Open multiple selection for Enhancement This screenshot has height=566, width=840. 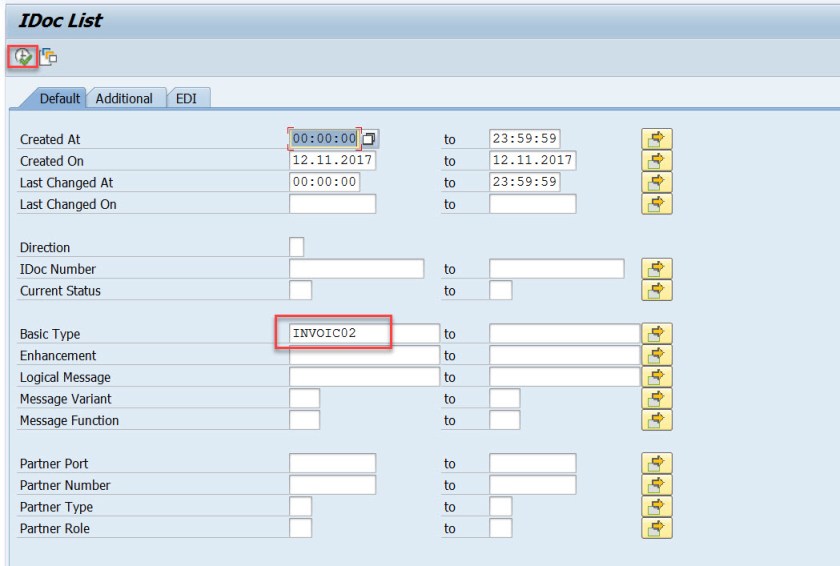(656, 355)
